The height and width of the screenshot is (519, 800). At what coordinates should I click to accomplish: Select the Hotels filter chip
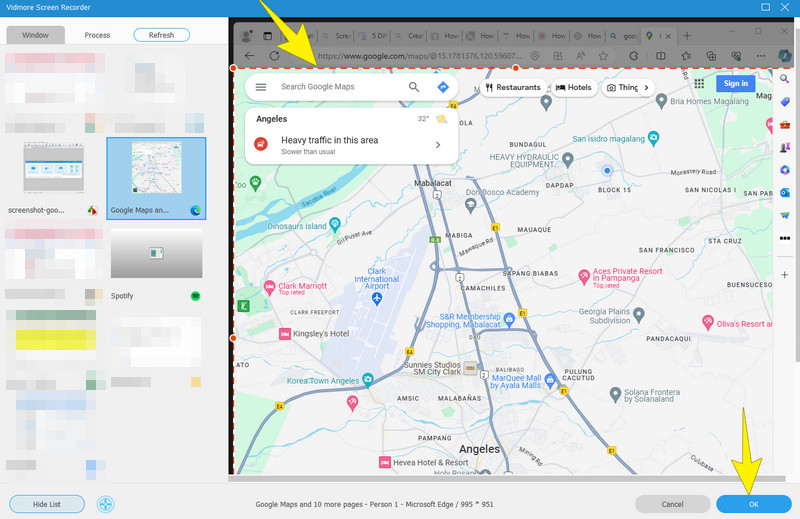(x=574, y=87)
